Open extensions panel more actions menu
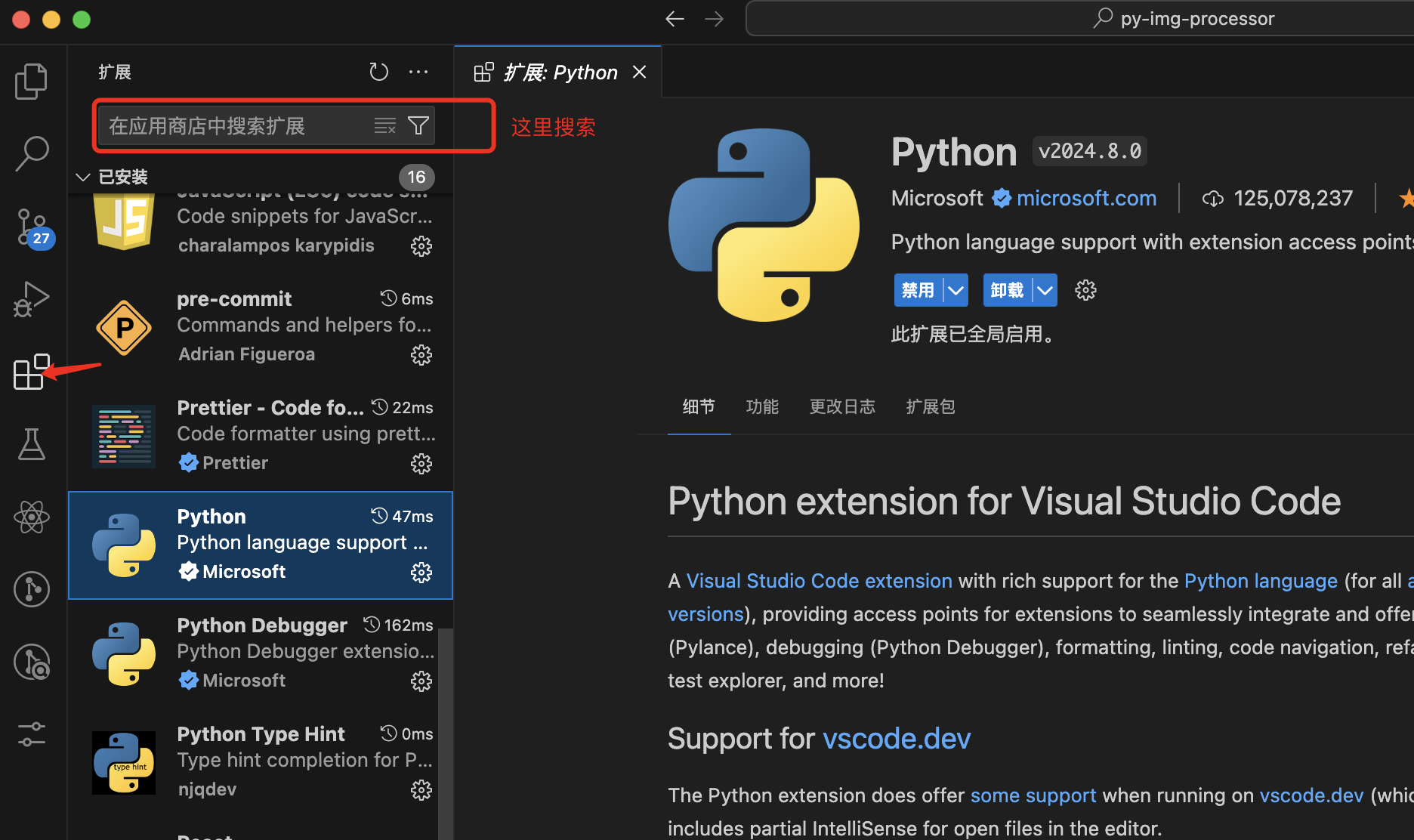 tap(418, 72)
